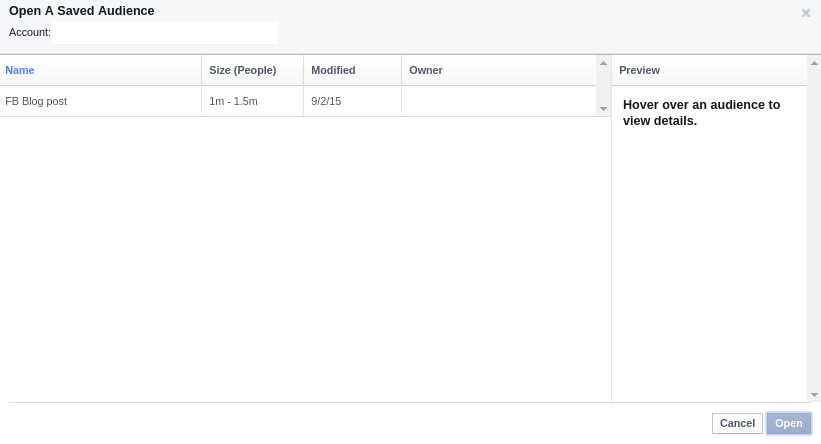Close the Open A Saved Audience dialog

[806, 13]
